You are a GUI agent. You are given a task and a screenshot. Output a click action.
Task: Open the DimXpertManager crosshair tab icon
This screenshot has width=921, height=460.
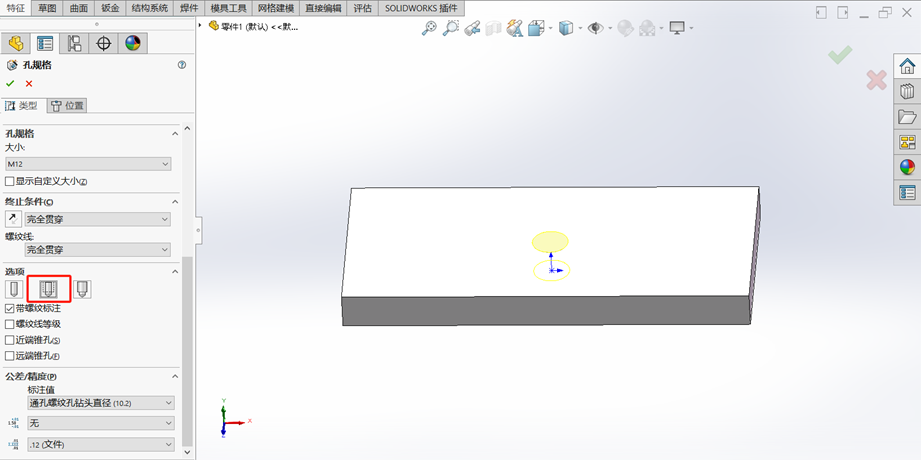pos(103,43)
